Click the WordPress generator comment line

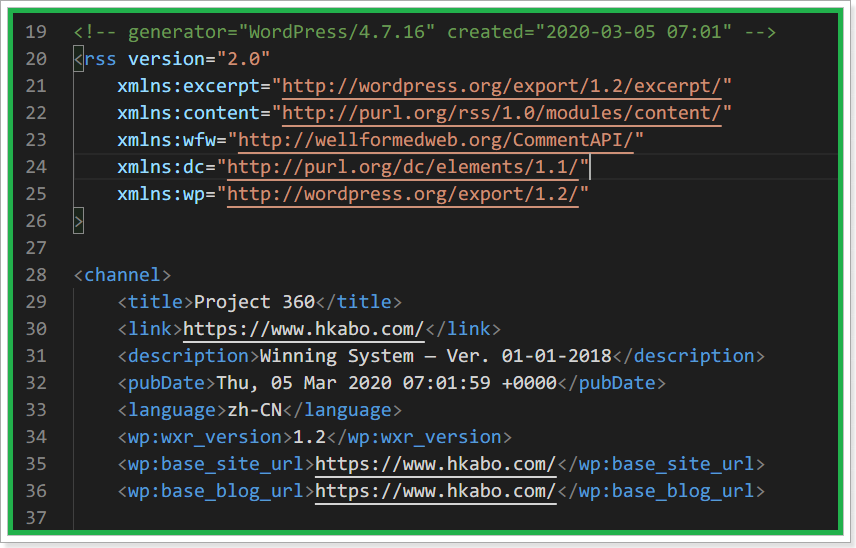coord(424,32)
